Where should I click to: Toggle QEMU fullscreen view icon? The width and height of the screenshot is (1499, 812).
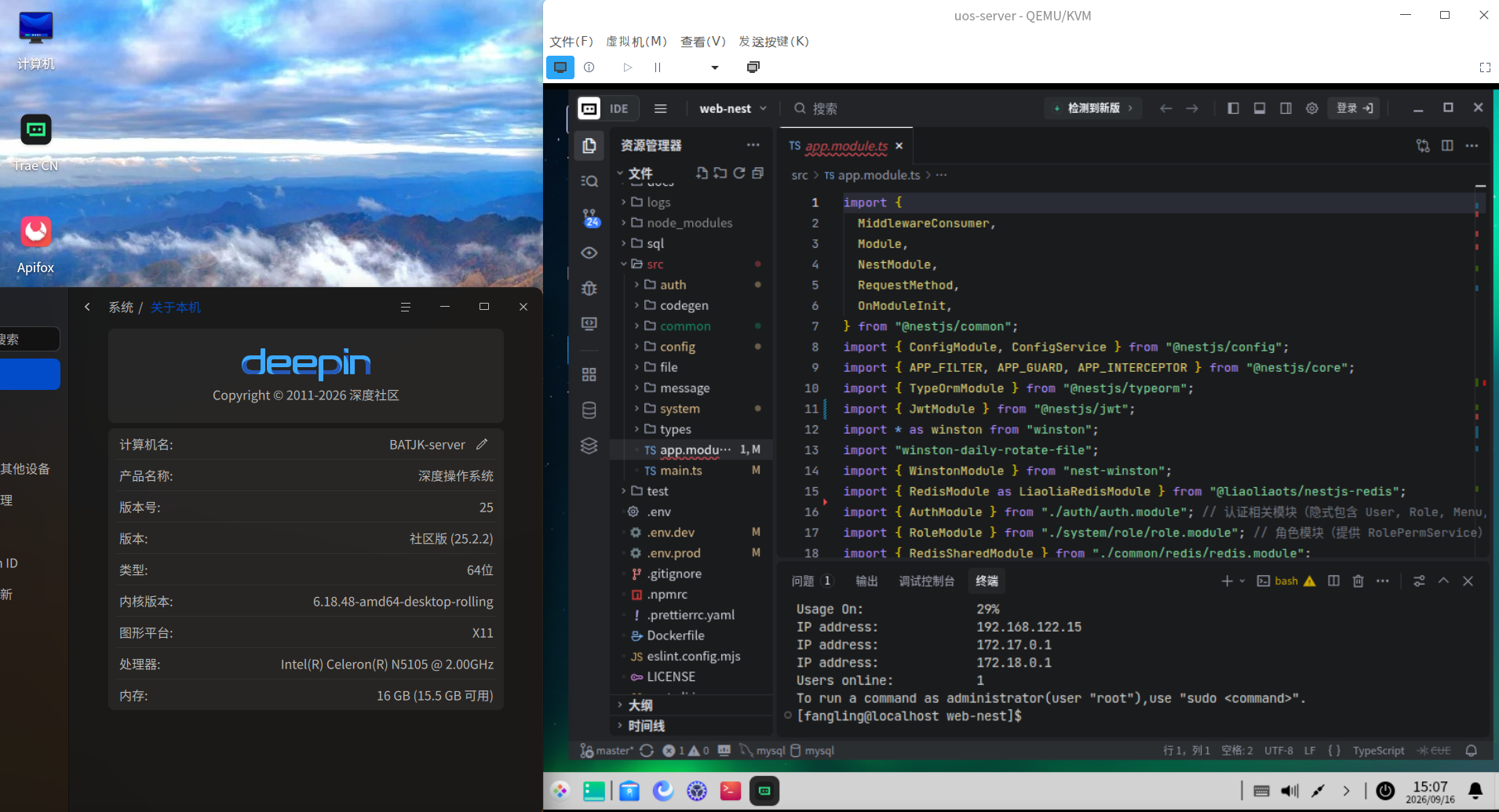click(x=1485, y=67)
